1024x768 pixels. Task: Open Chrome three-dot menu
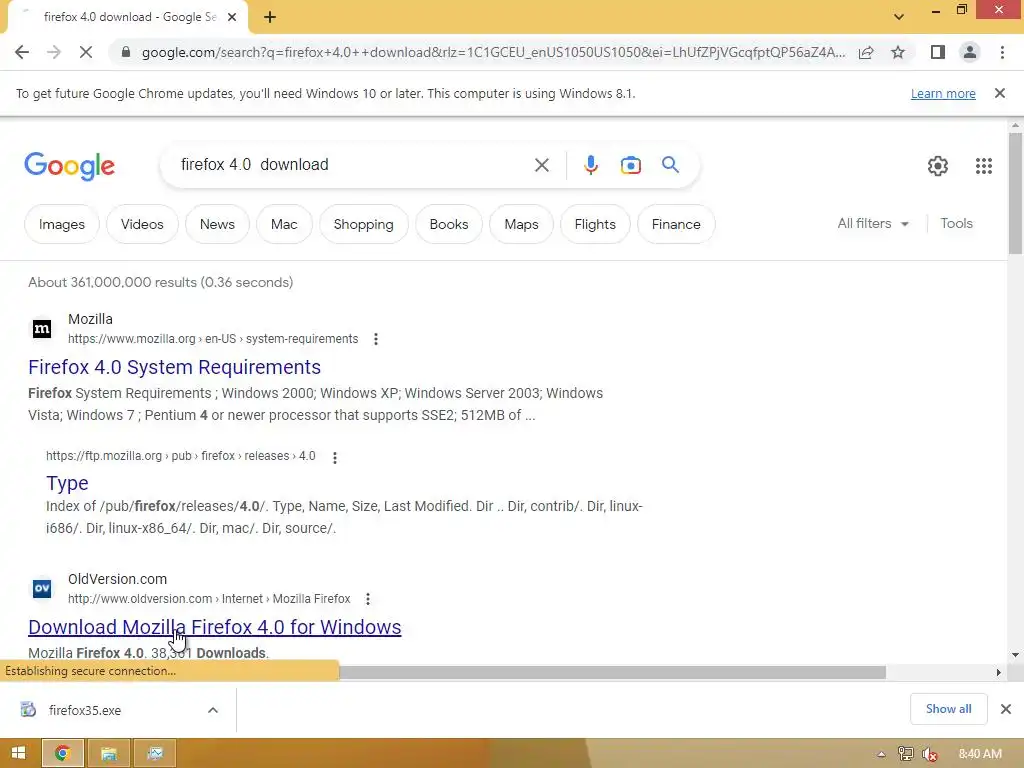1002,52
